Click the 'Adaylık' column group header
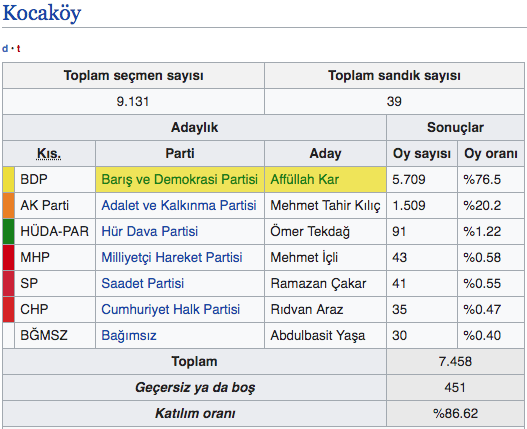This screenshot has width=527, height=429. click(x=194, y=127)
